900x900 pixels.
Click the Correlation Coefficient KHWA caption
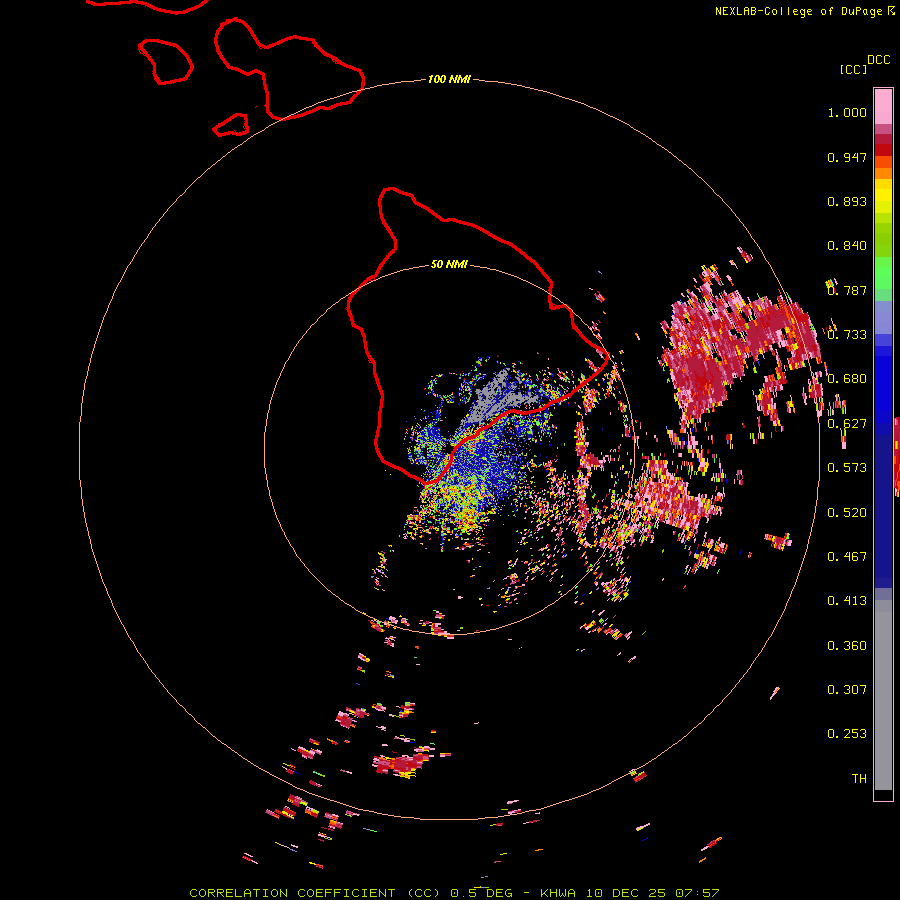pos(454,893)
